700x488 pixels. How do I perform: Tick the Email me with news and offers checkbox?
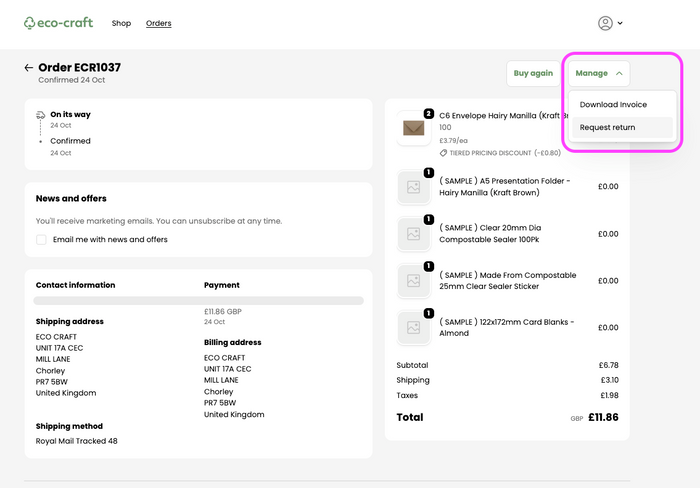point(41,240)
